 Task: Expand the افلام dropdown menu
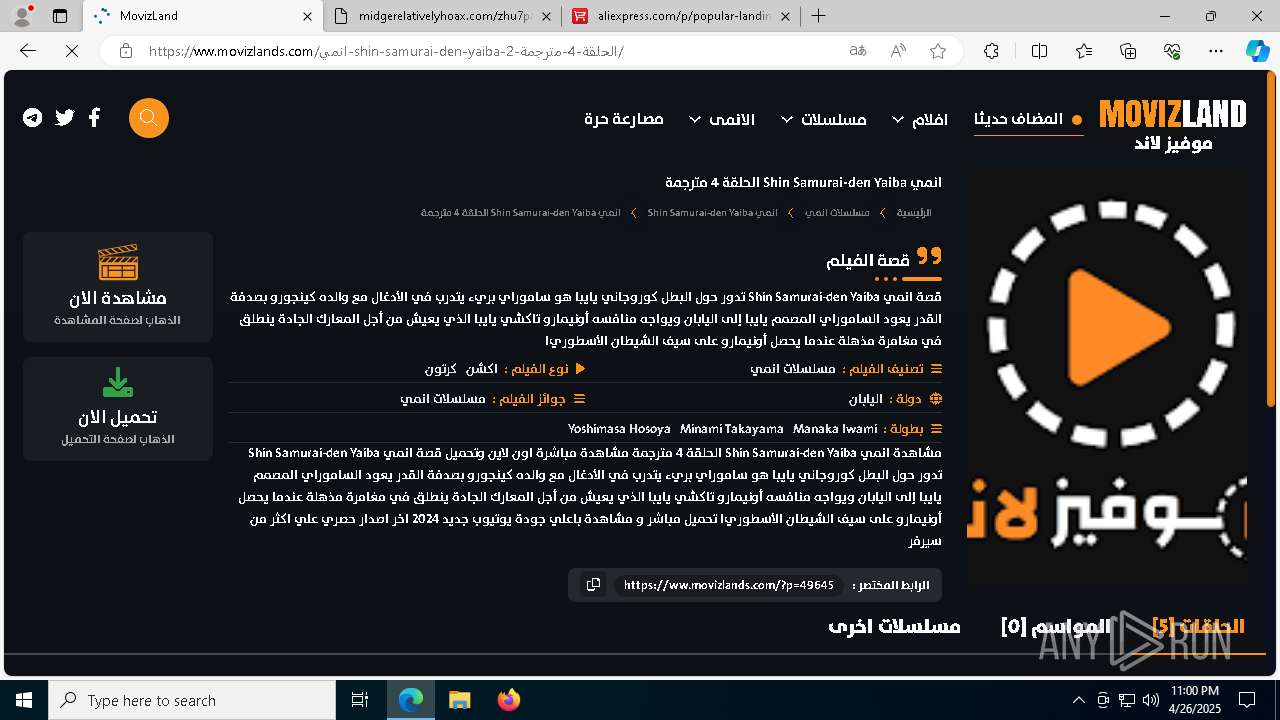pyautogui.click(x=919, y=119)
